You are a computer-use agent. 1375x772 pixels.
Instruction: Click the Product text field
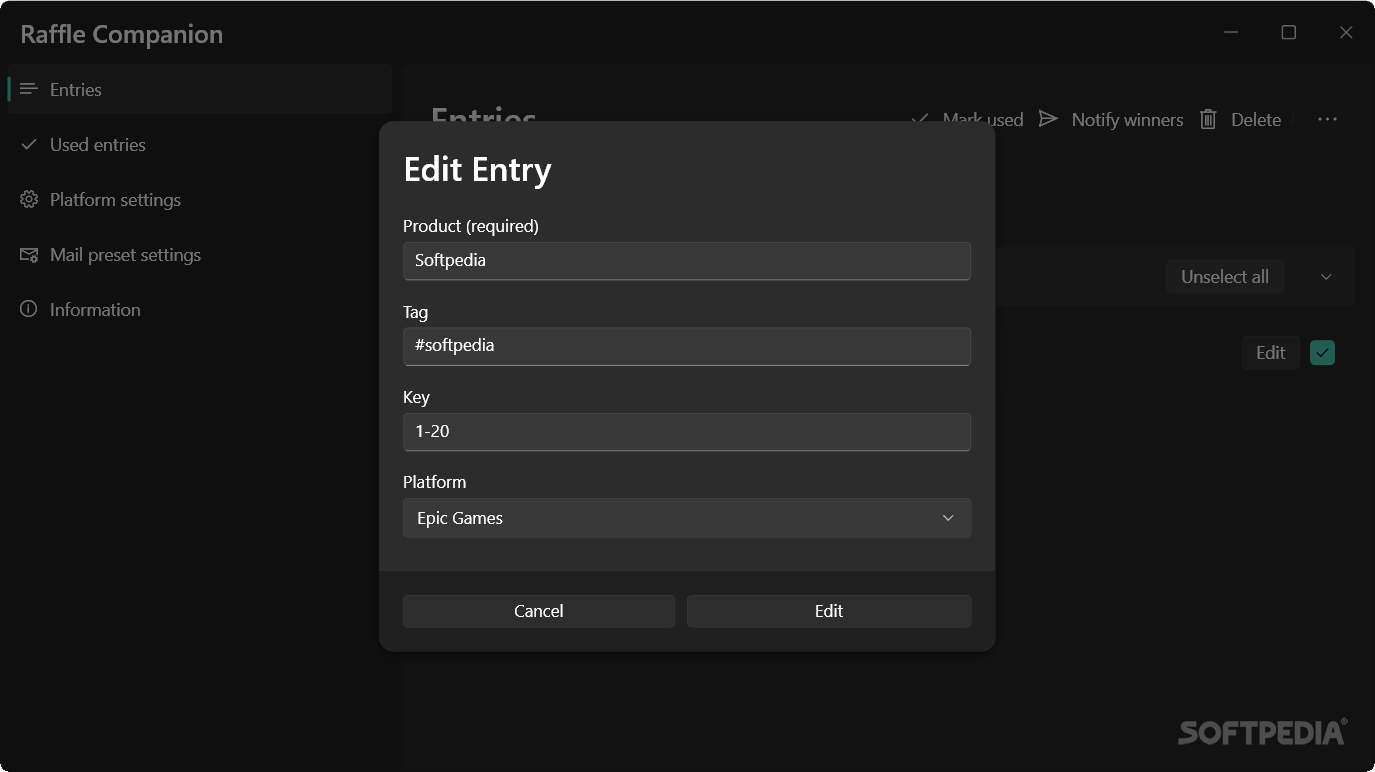click(x=687, y=260)
